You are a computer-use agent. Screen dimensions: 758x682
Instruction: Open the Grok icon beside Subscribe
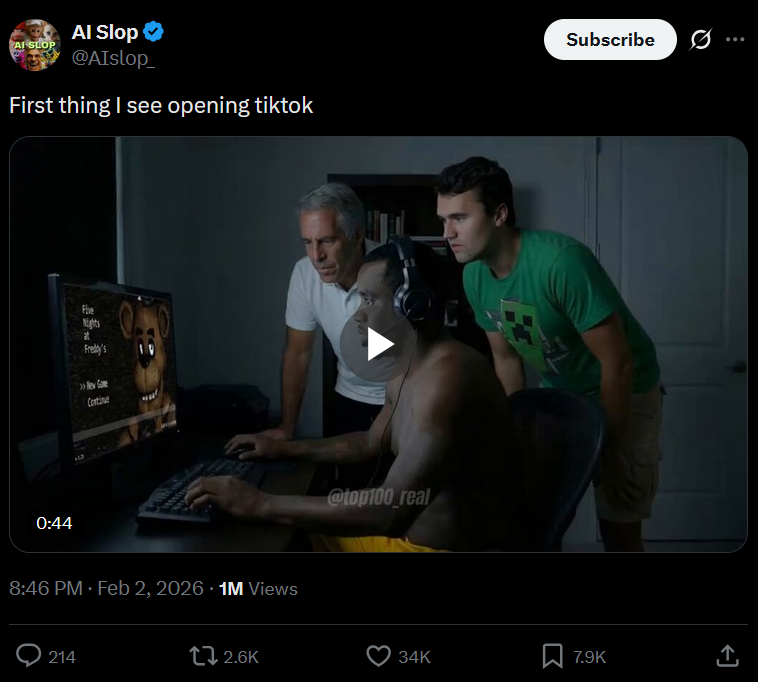click(x=700, y=40)
